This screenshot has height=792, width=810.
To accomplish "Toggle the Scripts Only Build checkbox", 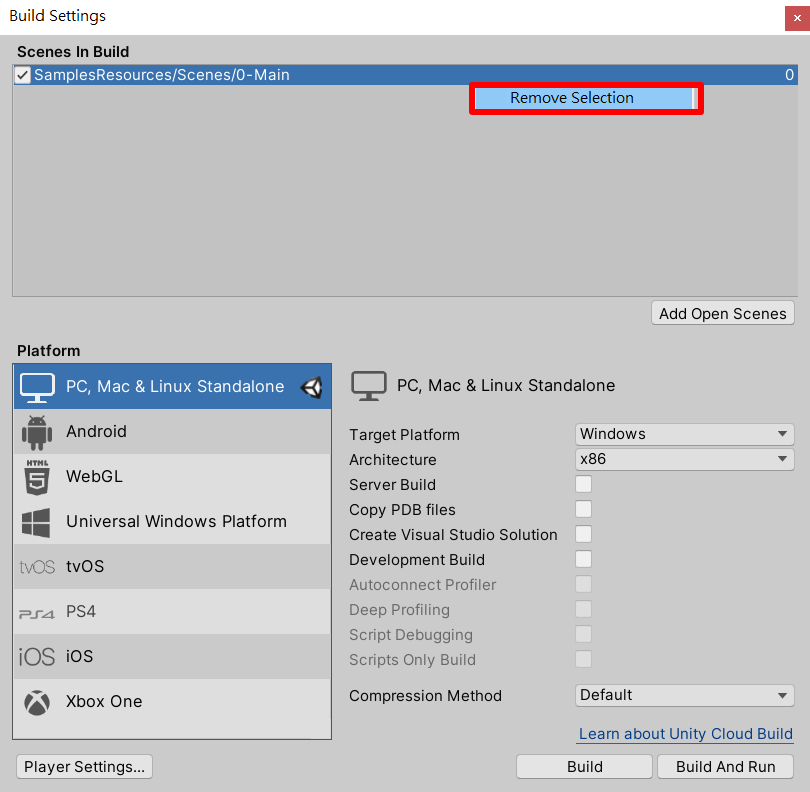I will coord(584,659).
